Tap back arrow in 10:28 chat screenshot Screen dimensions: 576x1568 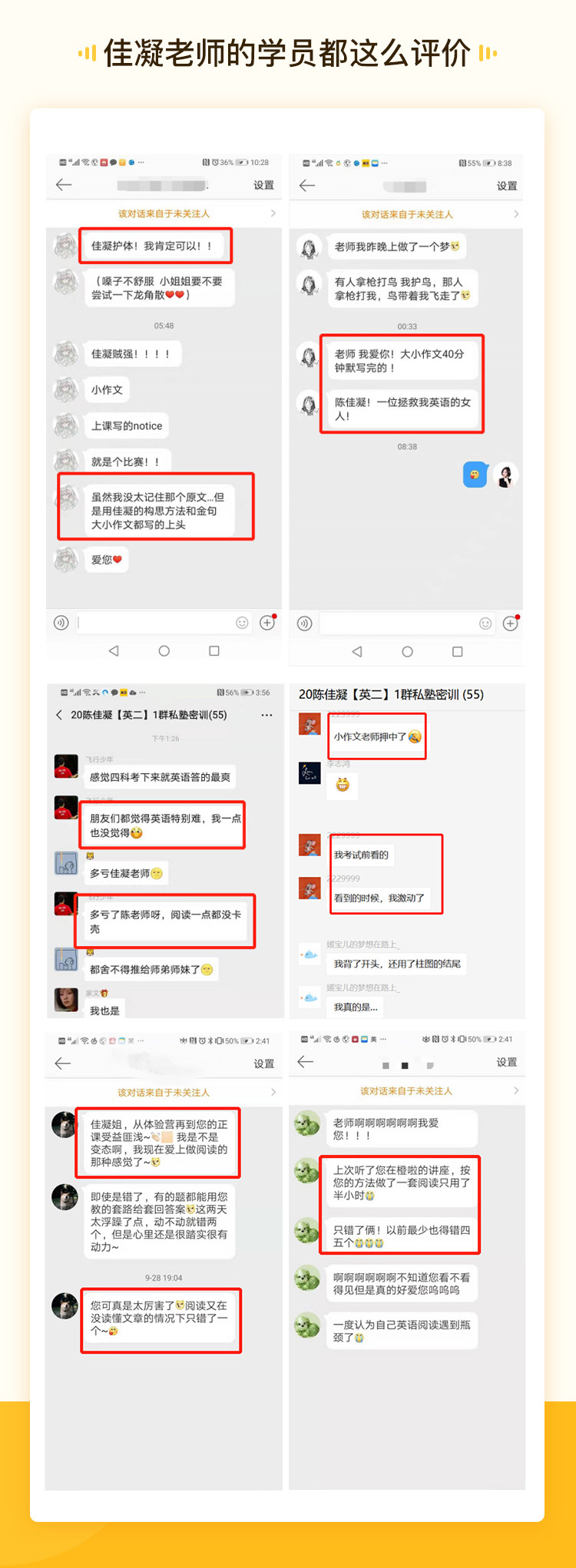[64, 185]
